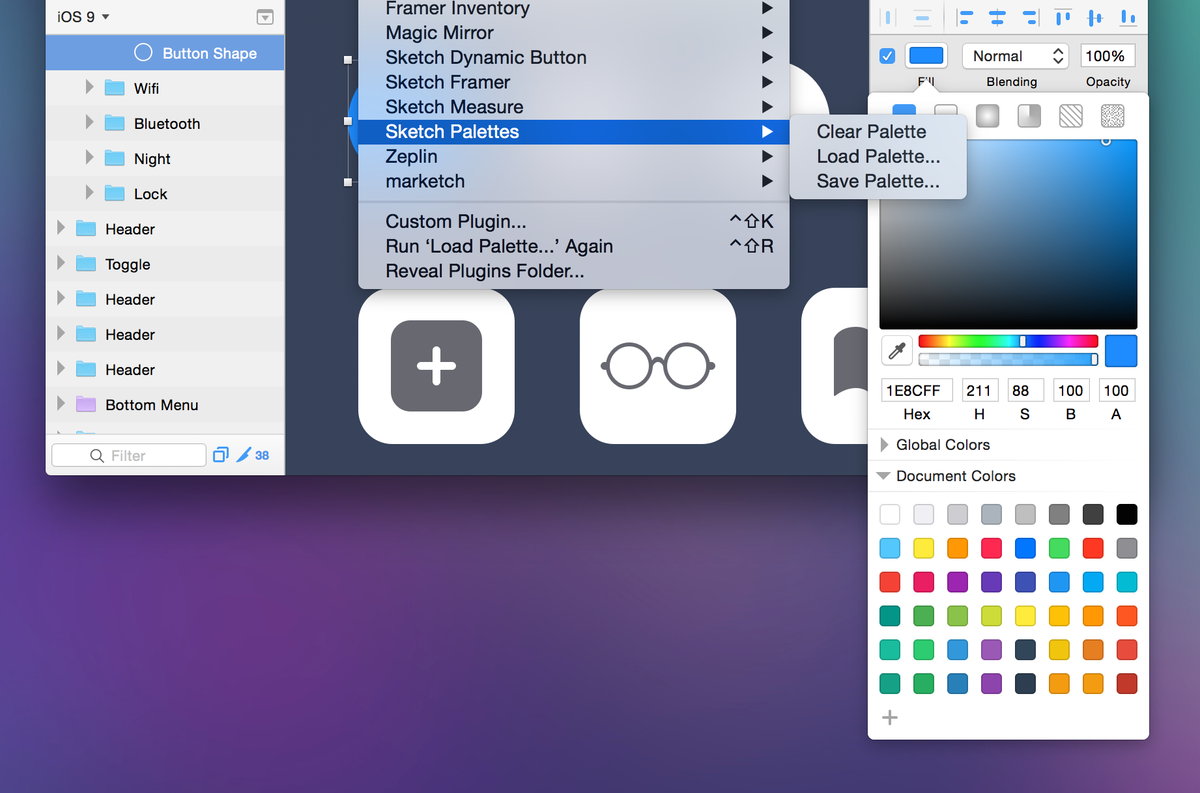Image resolution: width=1200 pixels, height=793 pixels.
Task: Choose the diagonal pattern fill type
Action: click(1071, 116)
